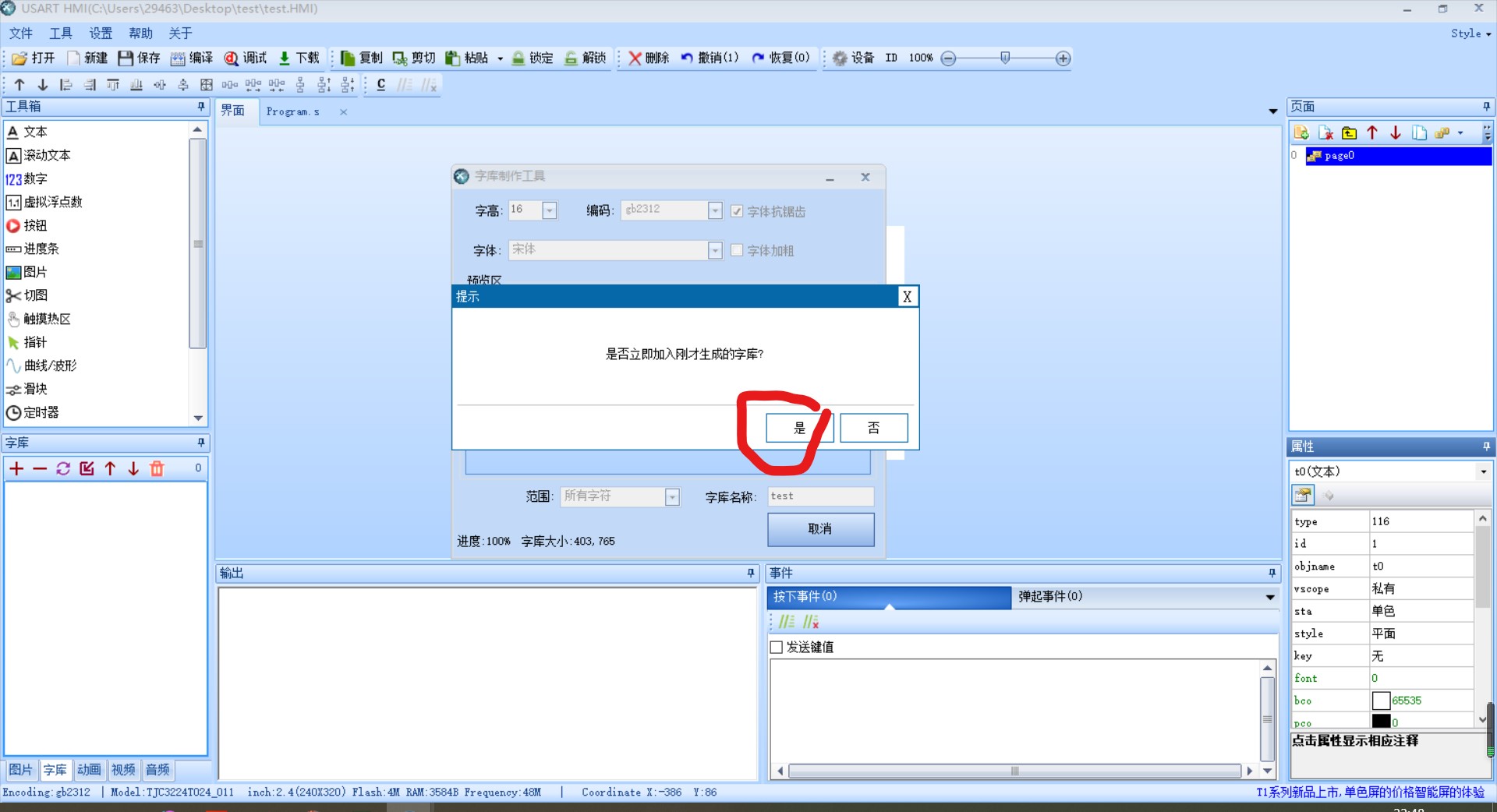The image size is (1497, 812).
Task: Open the 字体 font family dropdown
Action: [x=715, y=250]
